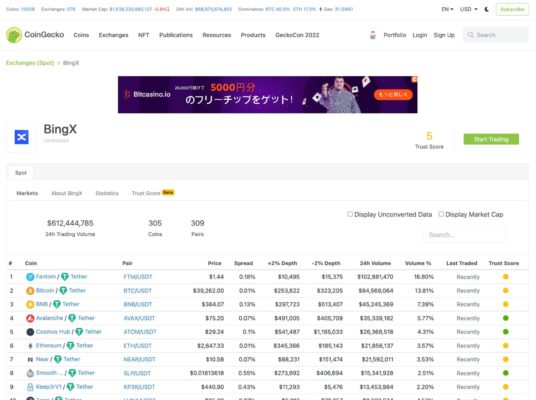The image size is (536, 400).
Task: Go to GeckoCon 2022 page
Action: point(297,35)
